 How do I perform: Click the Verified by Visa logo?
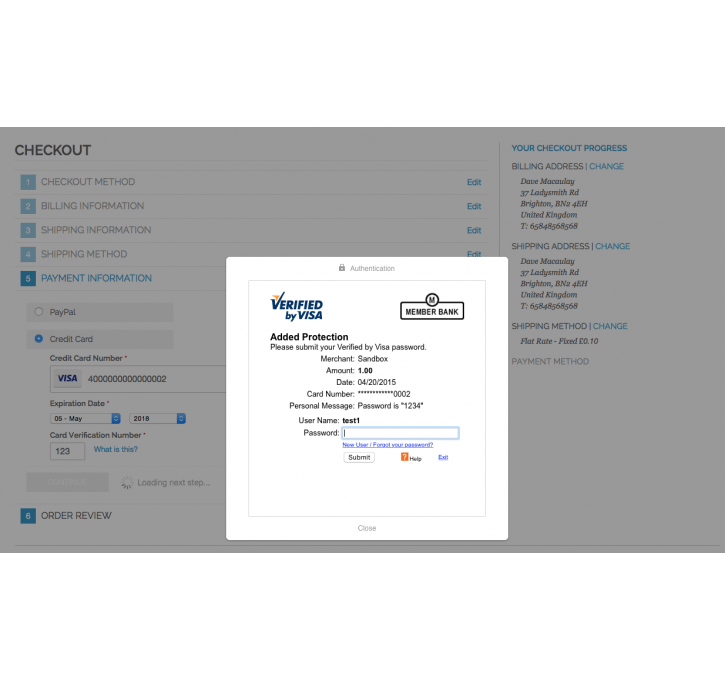coord(296,306)
